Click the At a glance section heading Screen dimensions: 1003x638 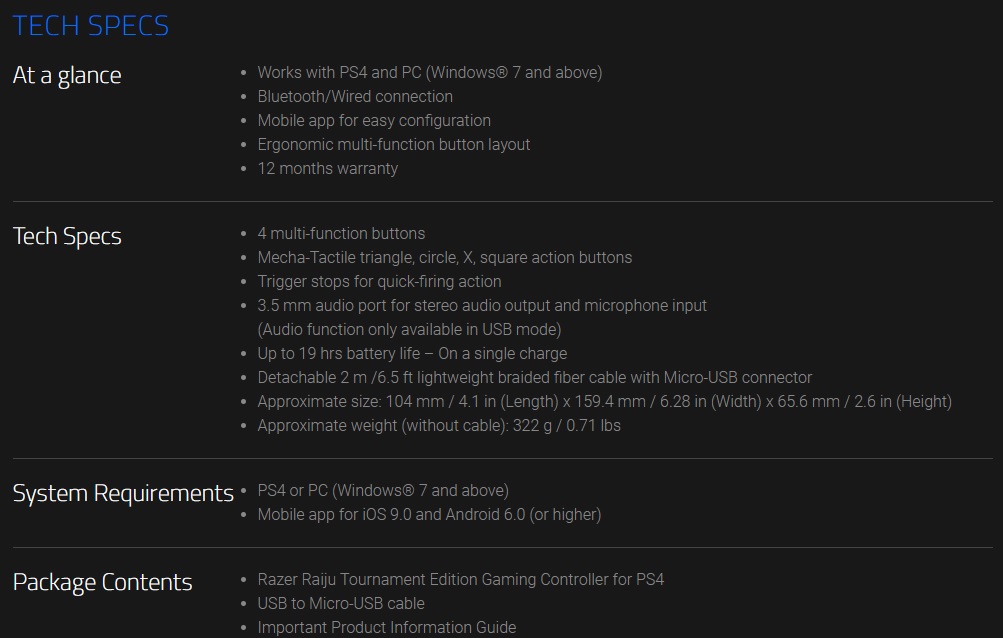pyautogui.click(x=67, y=76)
